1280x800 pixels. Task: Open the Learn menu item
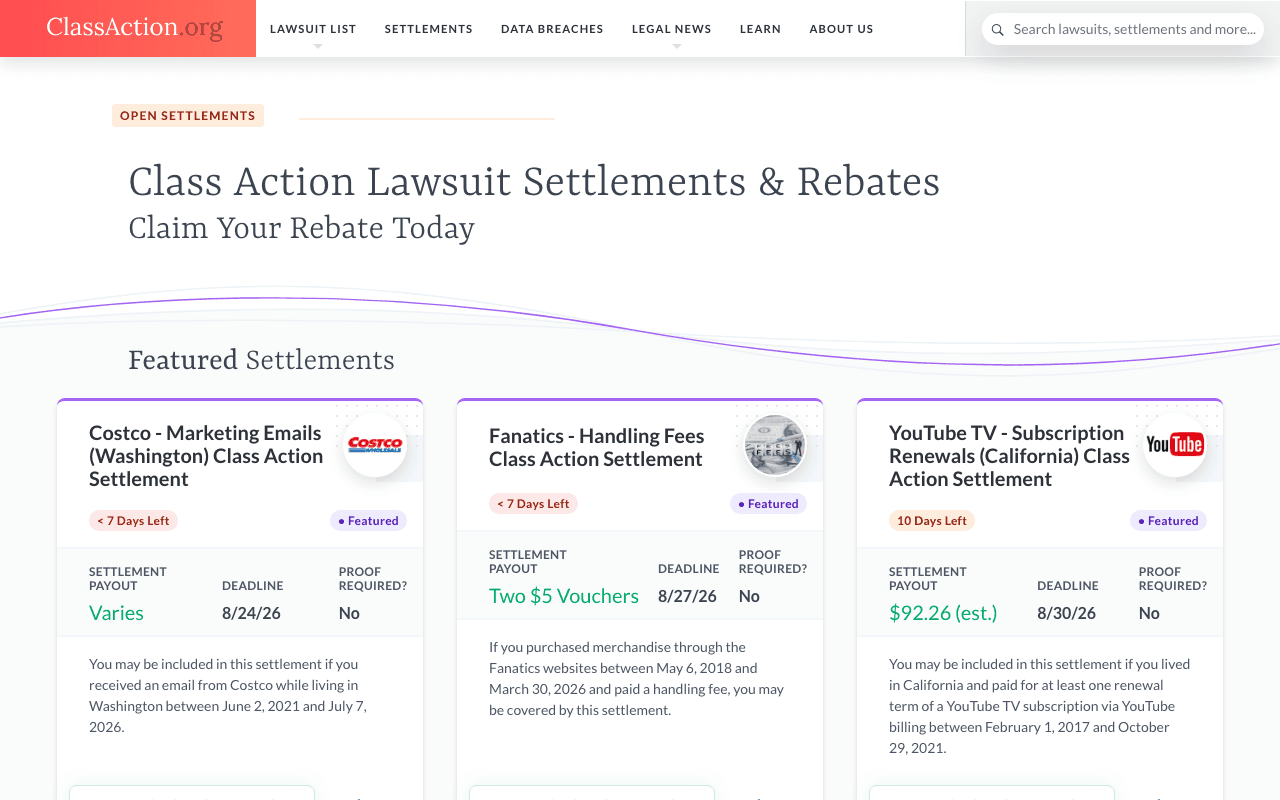[760, 29]
